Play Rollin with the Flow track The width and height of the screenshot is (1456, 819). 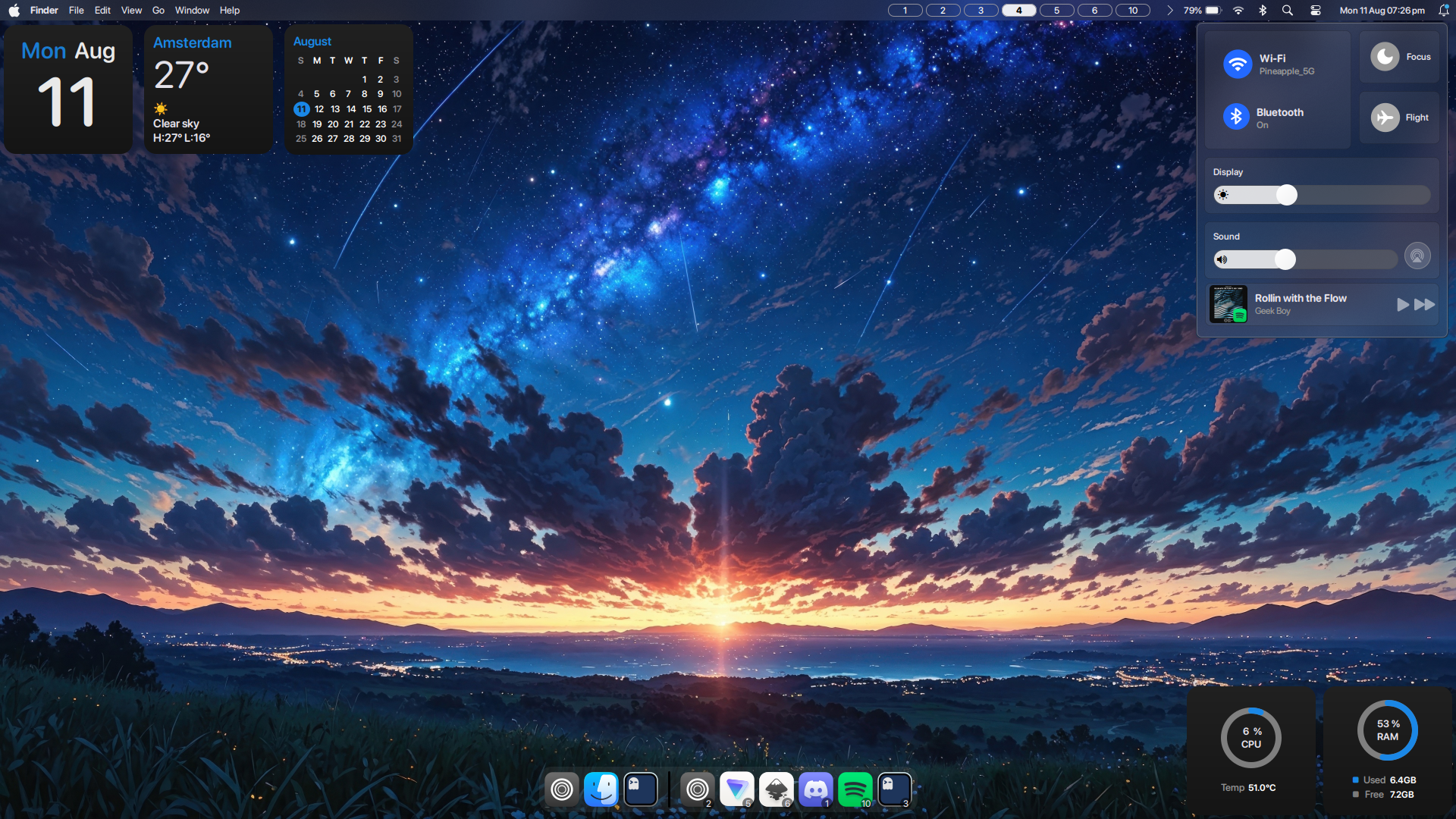[x=1402, y=305]
